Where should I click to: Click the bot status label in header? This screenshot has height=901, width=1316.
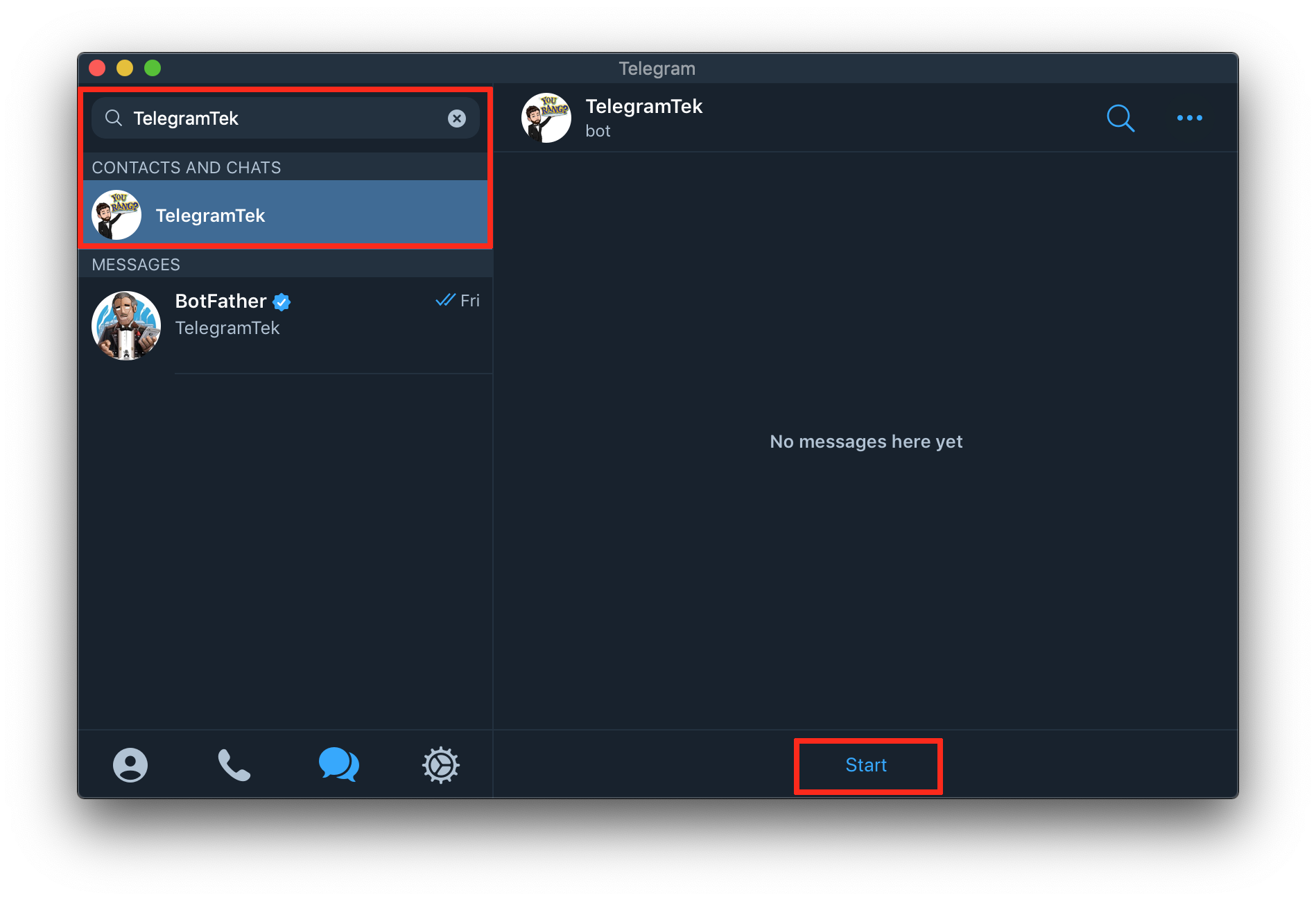tap(598, 131)
